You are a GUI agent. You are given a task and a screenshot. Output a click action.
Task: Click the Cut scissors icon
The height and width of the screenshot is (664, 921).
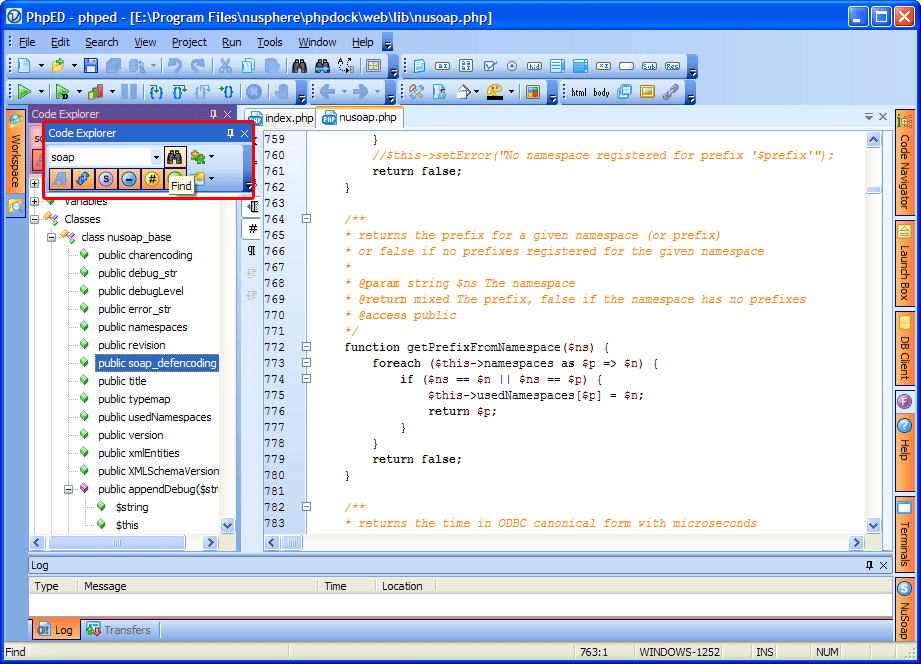click(225, 66)
